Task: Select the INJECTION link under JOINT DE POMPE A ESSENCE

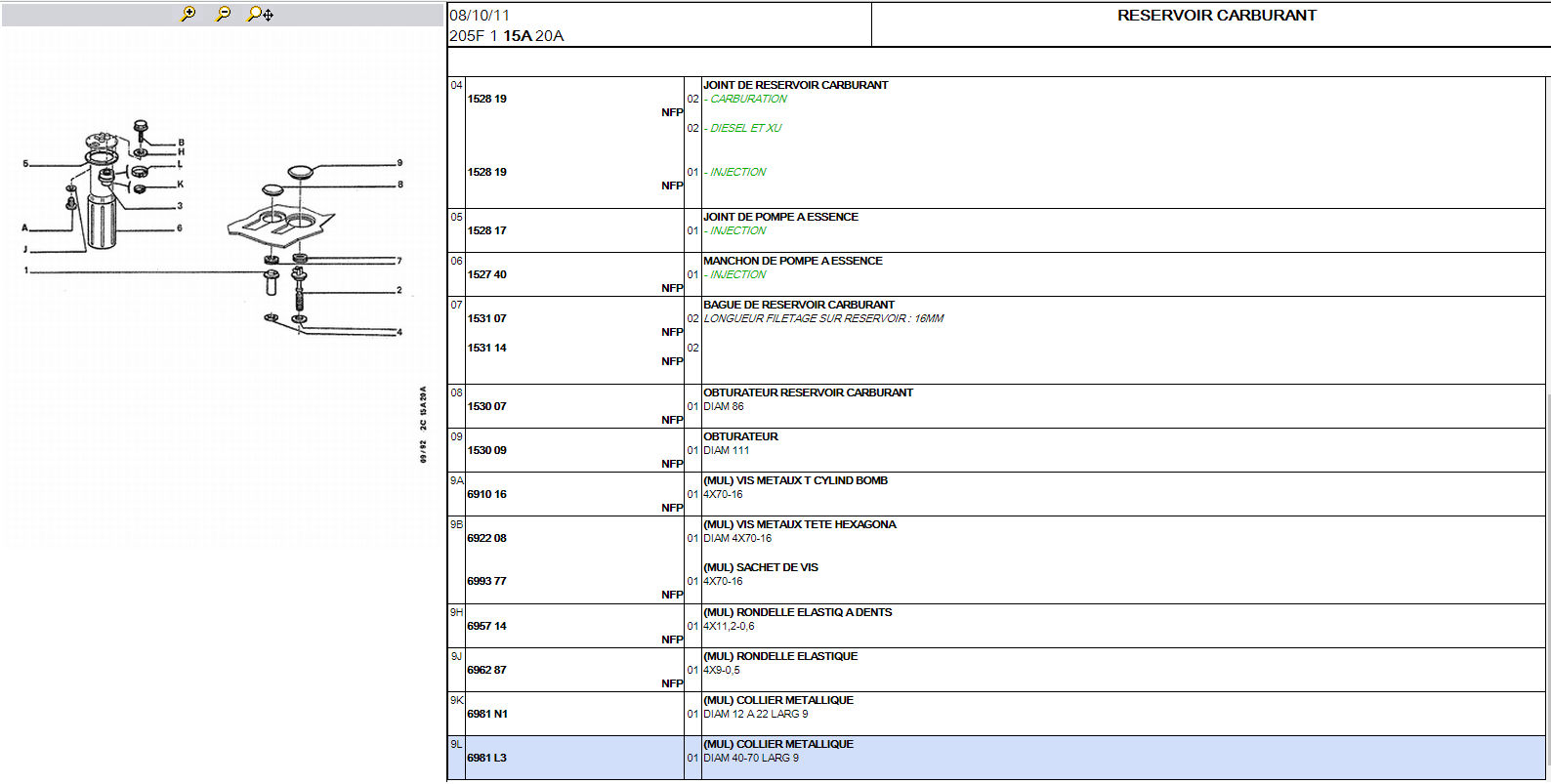Action: point(737,231)
